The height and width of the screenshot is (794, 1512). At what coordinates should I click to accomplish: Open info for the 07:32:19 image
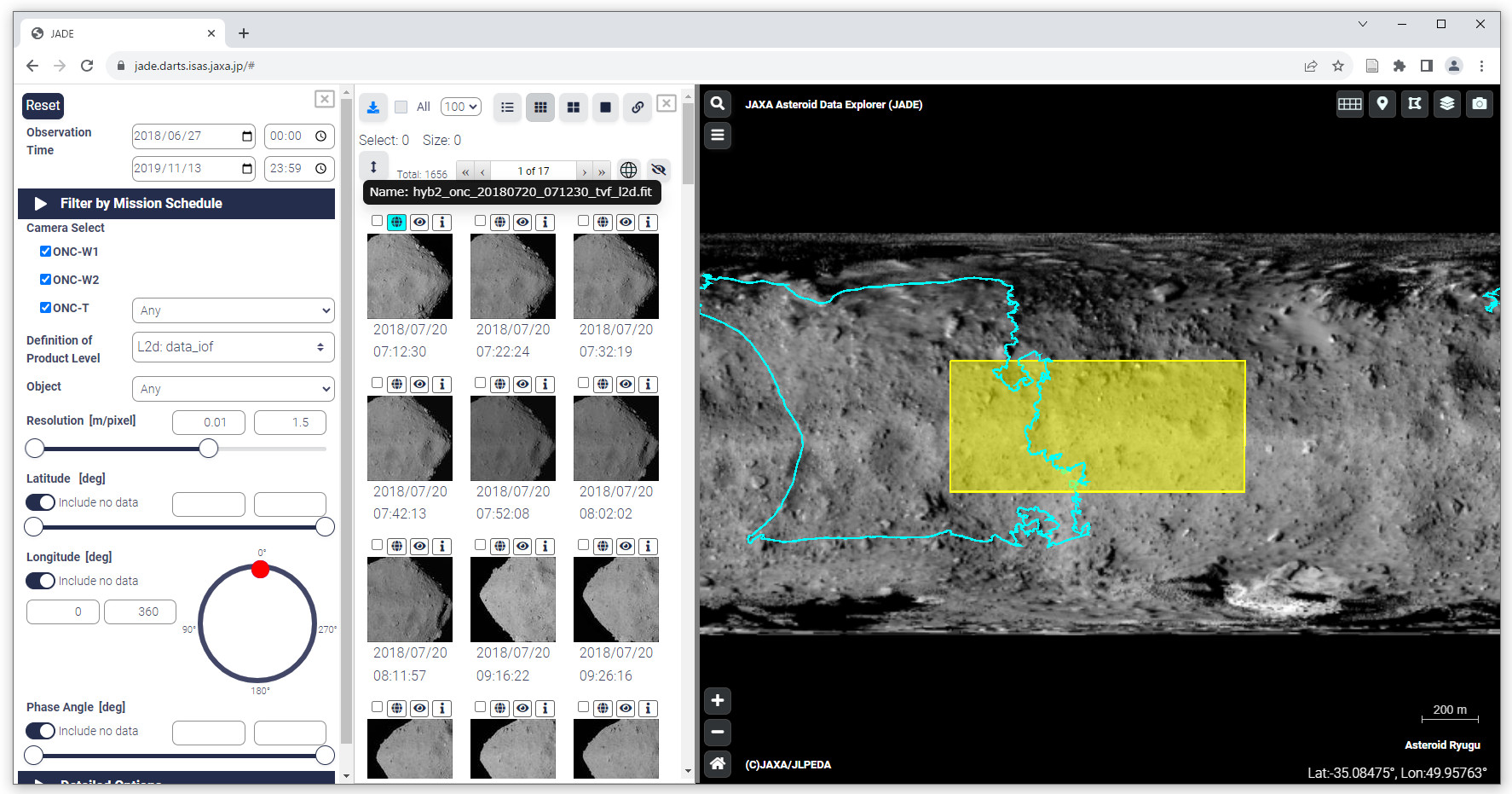coord(648,223)
